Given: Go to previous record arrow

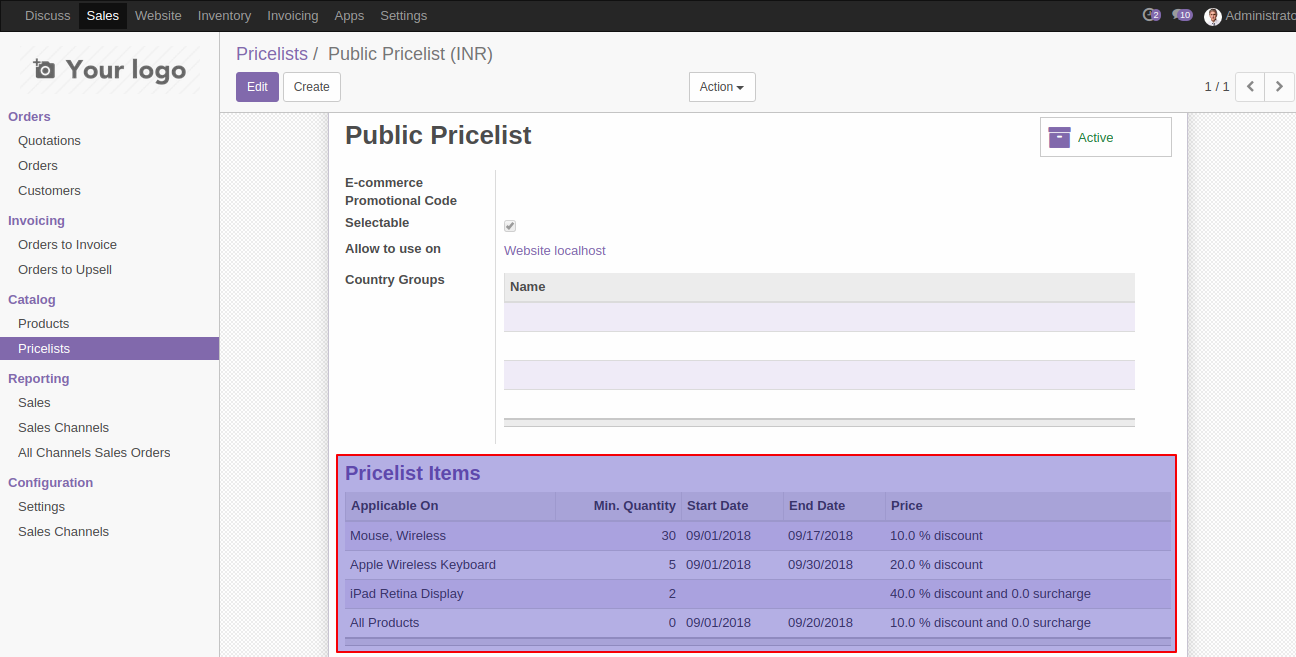Looking at the screenshot, I should click(1250, 87).
